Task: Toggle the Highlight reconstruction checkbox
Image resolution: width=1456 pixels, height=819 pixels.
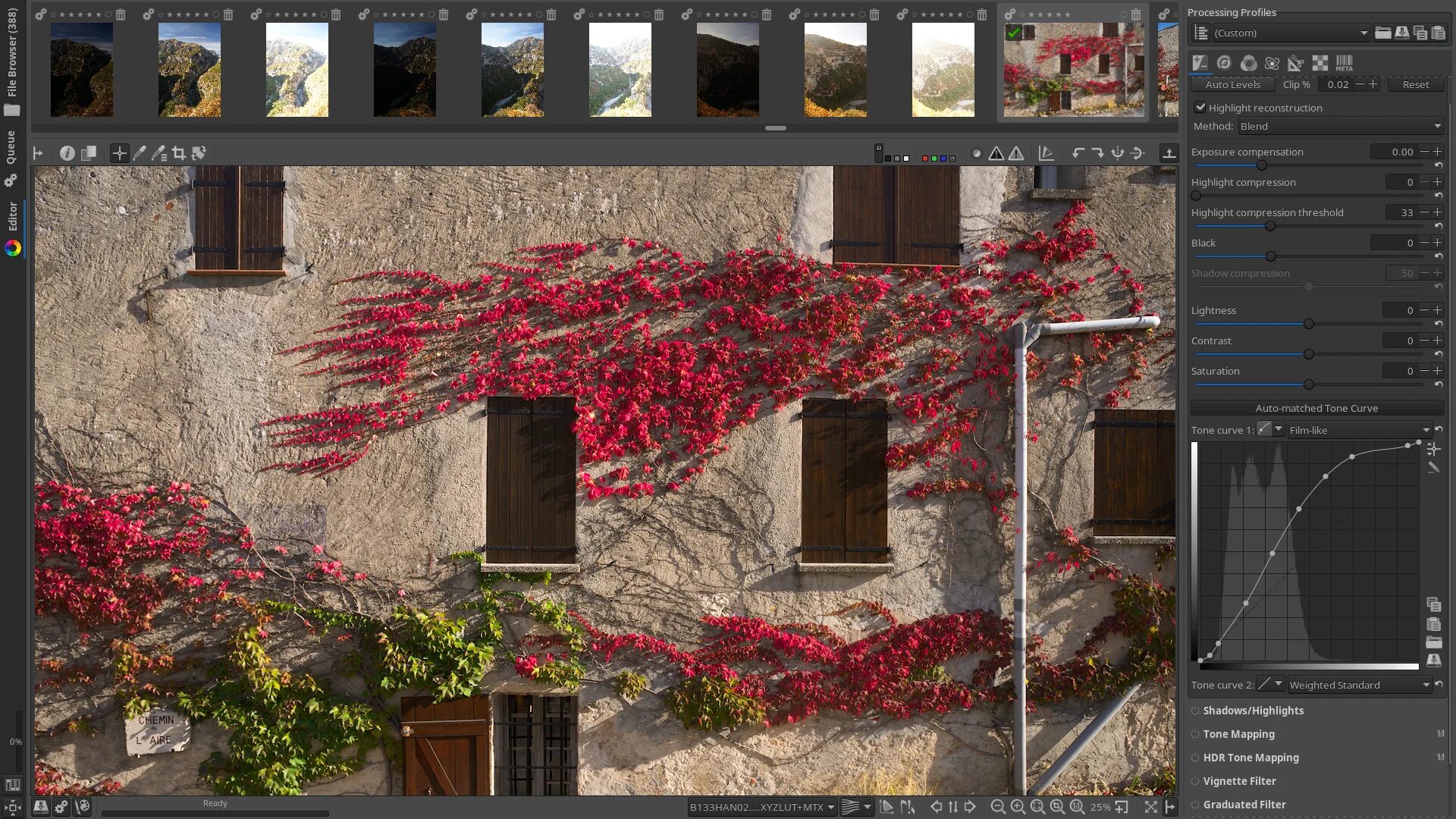Action: [1199, 107]
